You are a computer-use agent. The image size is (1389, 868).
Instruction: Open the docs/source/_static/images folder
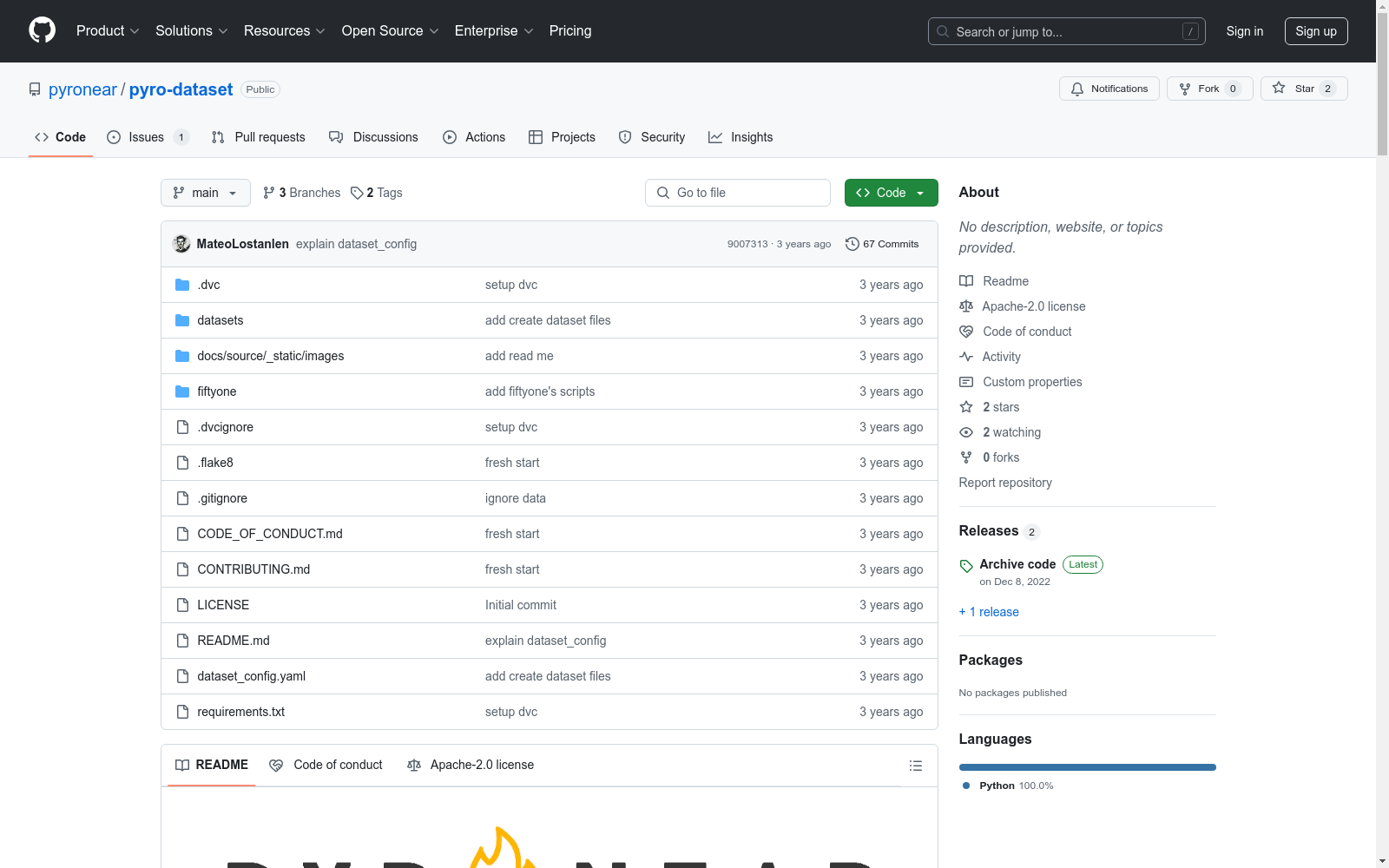click(271, 356)
